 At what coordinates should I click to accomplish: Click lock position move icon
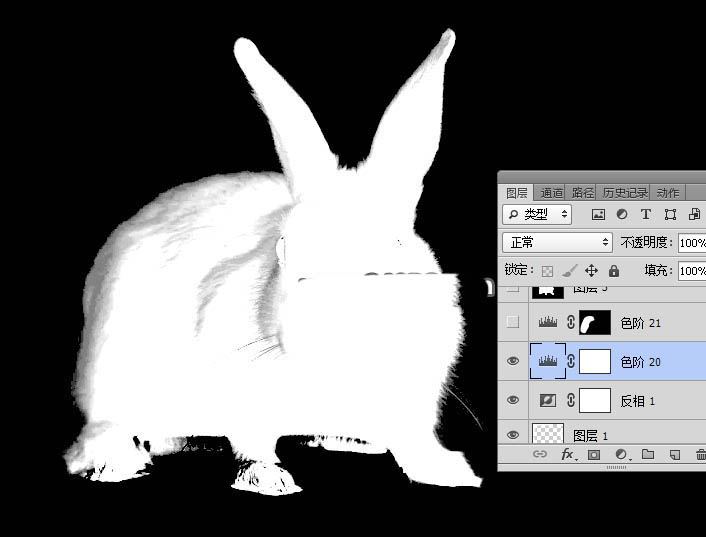[x=591, y=271]
